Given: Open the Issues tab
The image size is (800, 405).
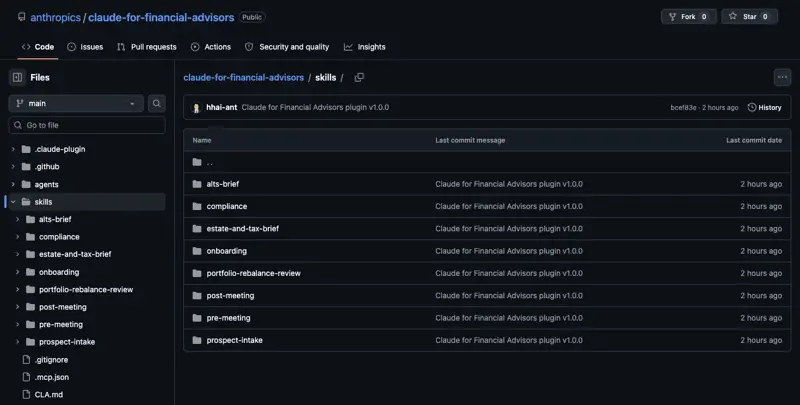Looking at the screenshot, I should click(x=85, y=47).
